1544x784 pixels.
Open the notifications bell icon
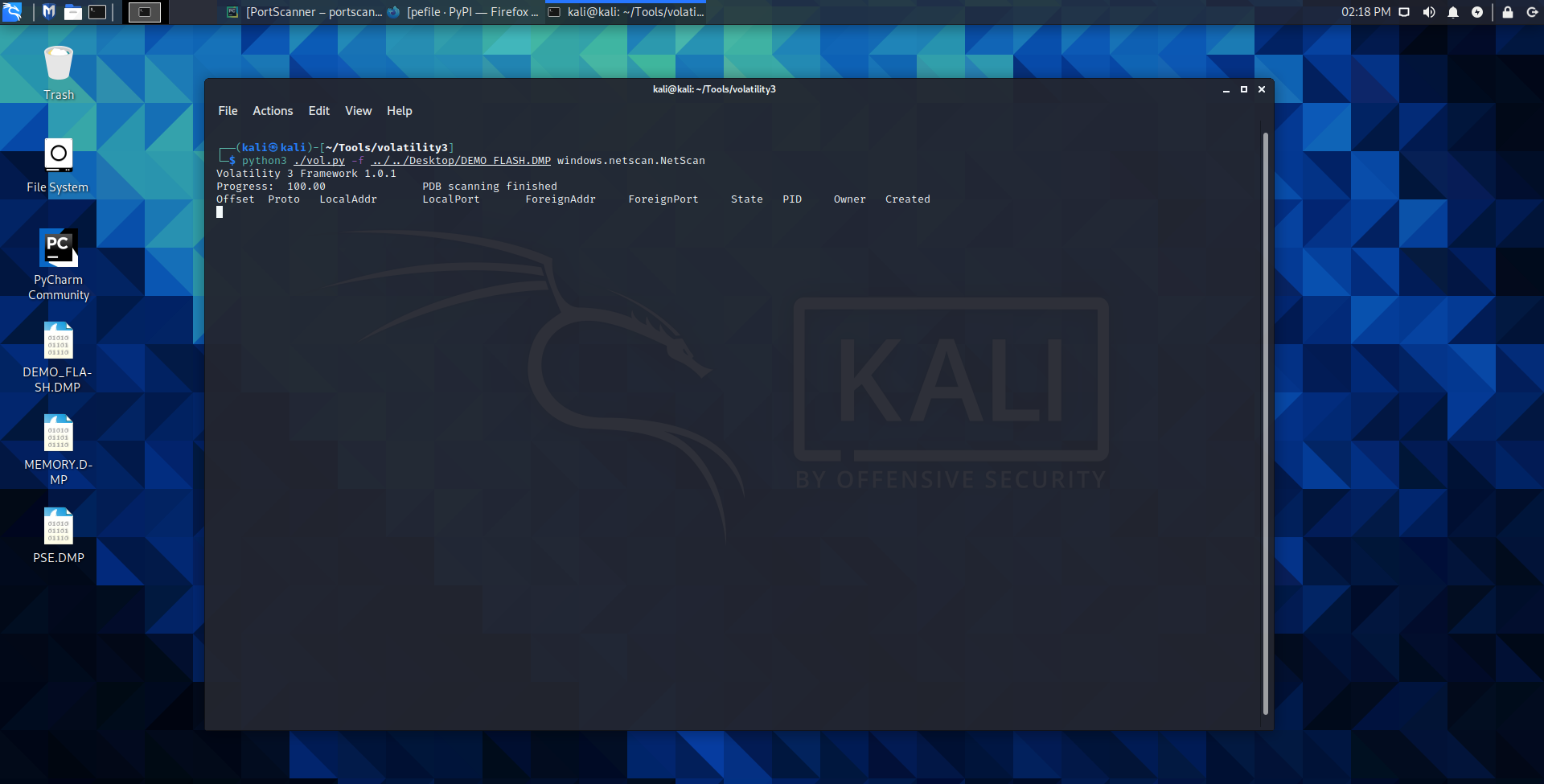point(1453,12)
